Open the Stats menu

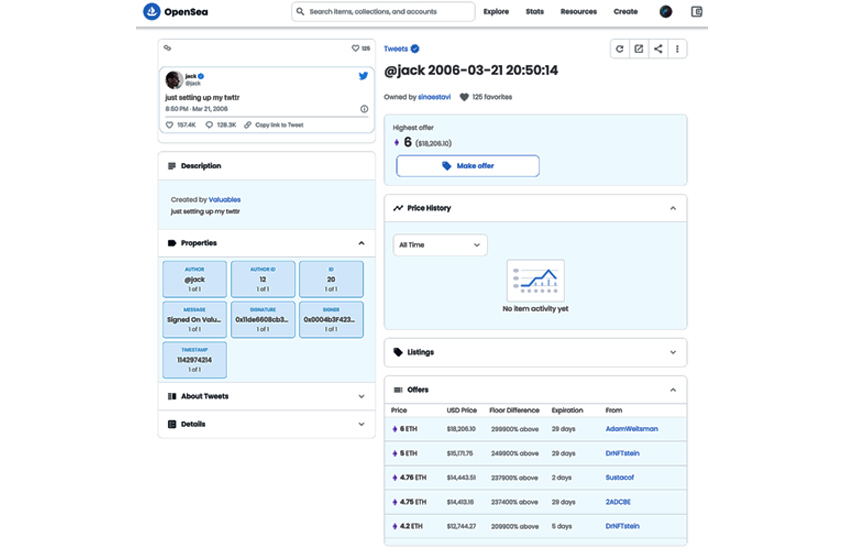535,12
